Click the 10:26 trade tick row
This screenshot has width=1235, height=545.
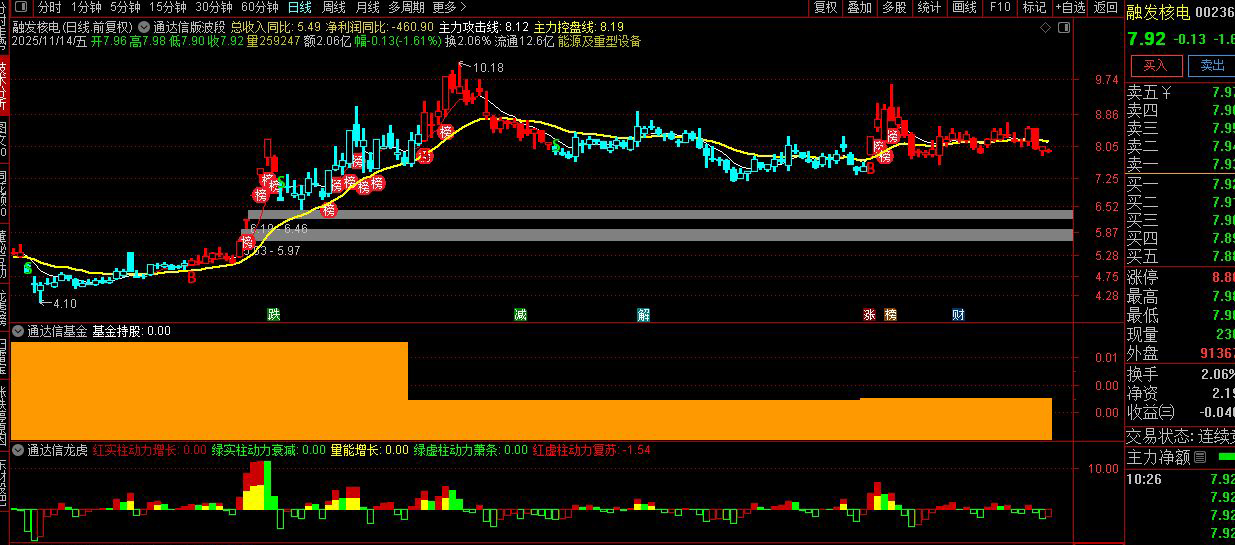(1180, 479)
